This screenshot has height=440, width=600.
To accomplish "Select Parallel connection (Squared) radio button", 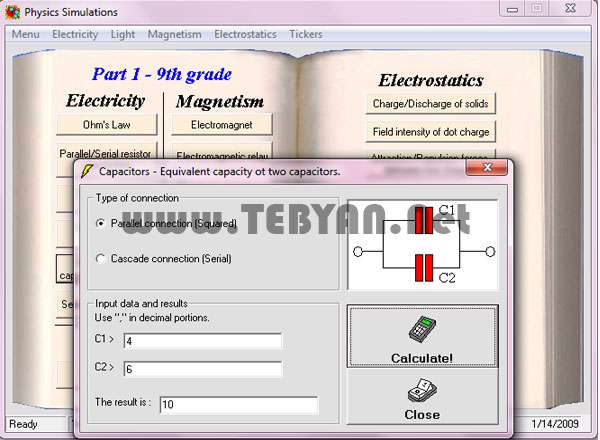I will point(100,223).
